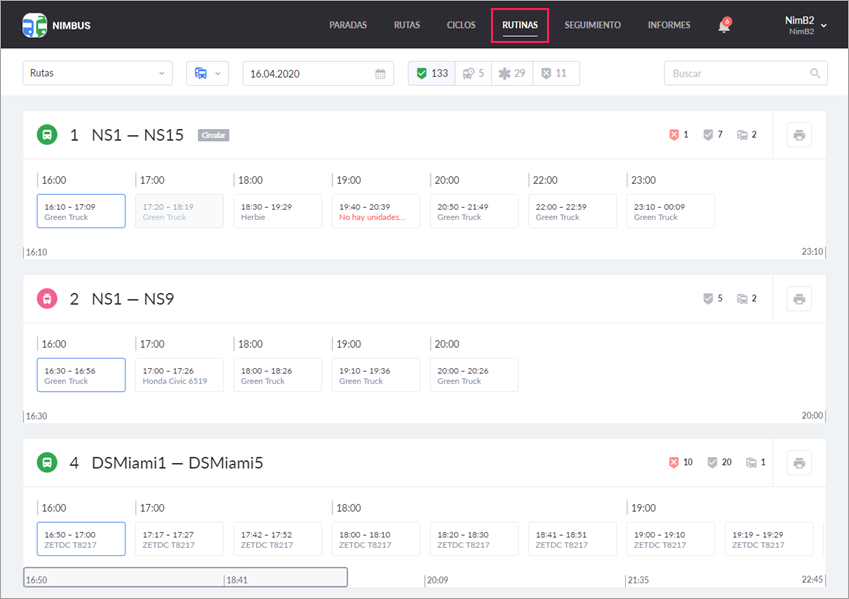
Task: Print route 2 NS1 — NS9 schedule
Action: coord(798,299)
